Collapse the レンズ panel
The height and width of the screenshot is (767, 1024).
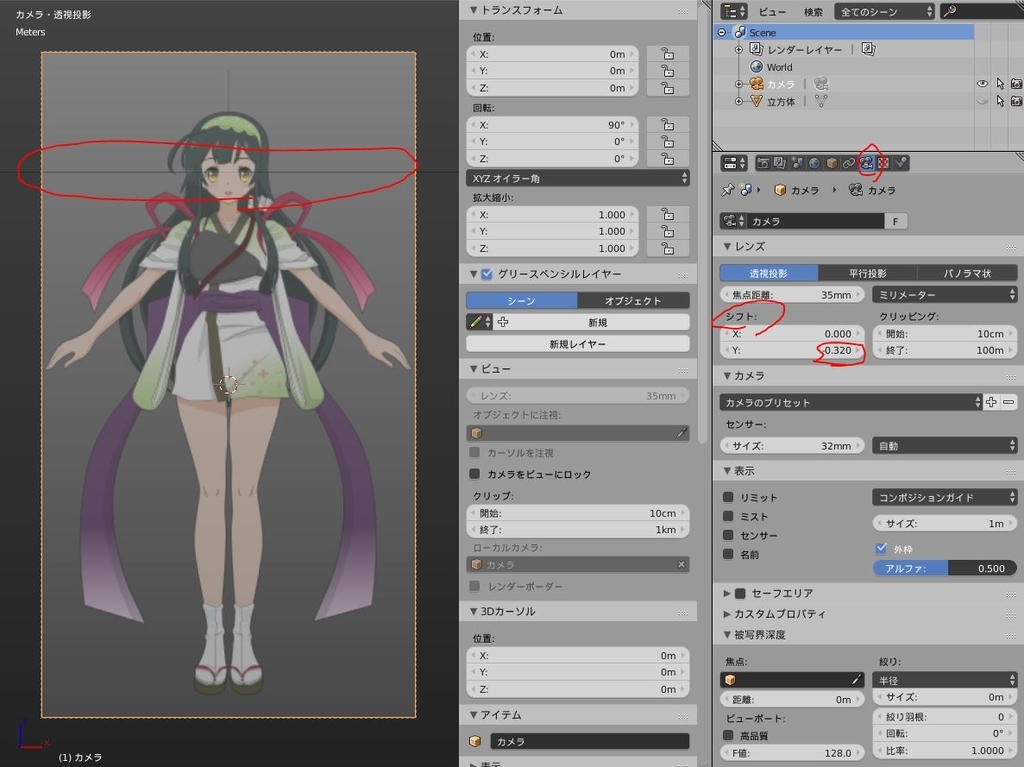click(726, 246)
